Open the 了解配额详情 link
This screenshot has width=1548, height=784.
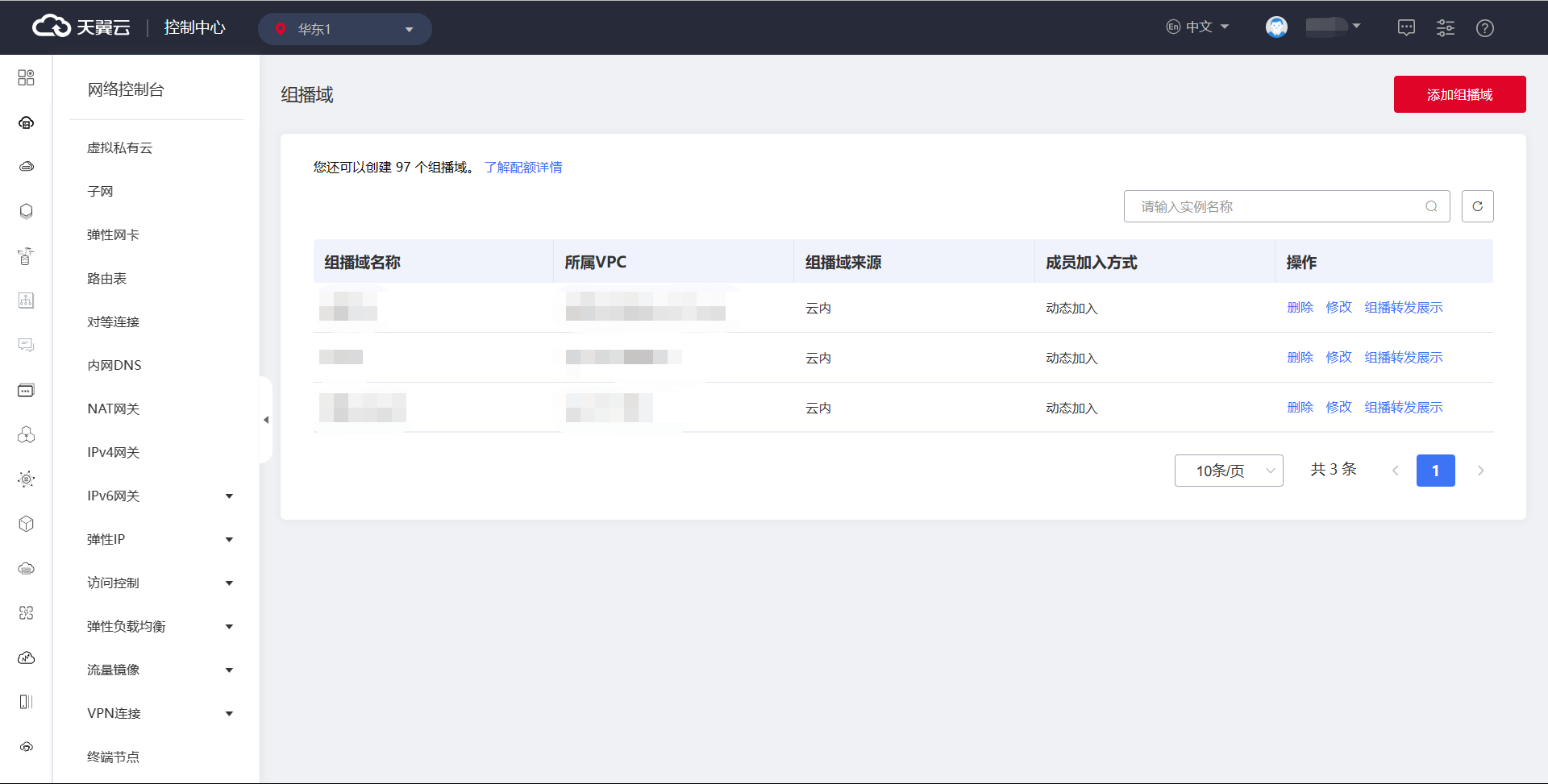pos(523,167)
